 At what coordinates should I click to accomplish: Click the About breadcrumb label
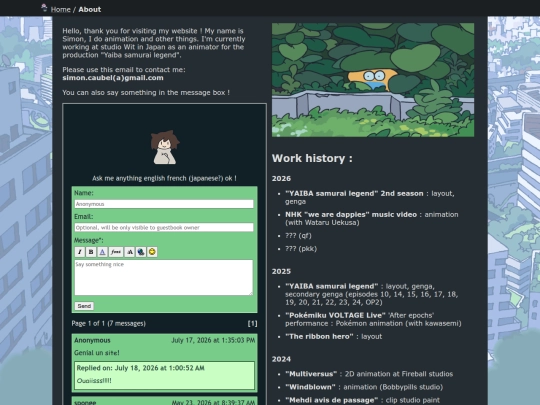click(90, 9)
